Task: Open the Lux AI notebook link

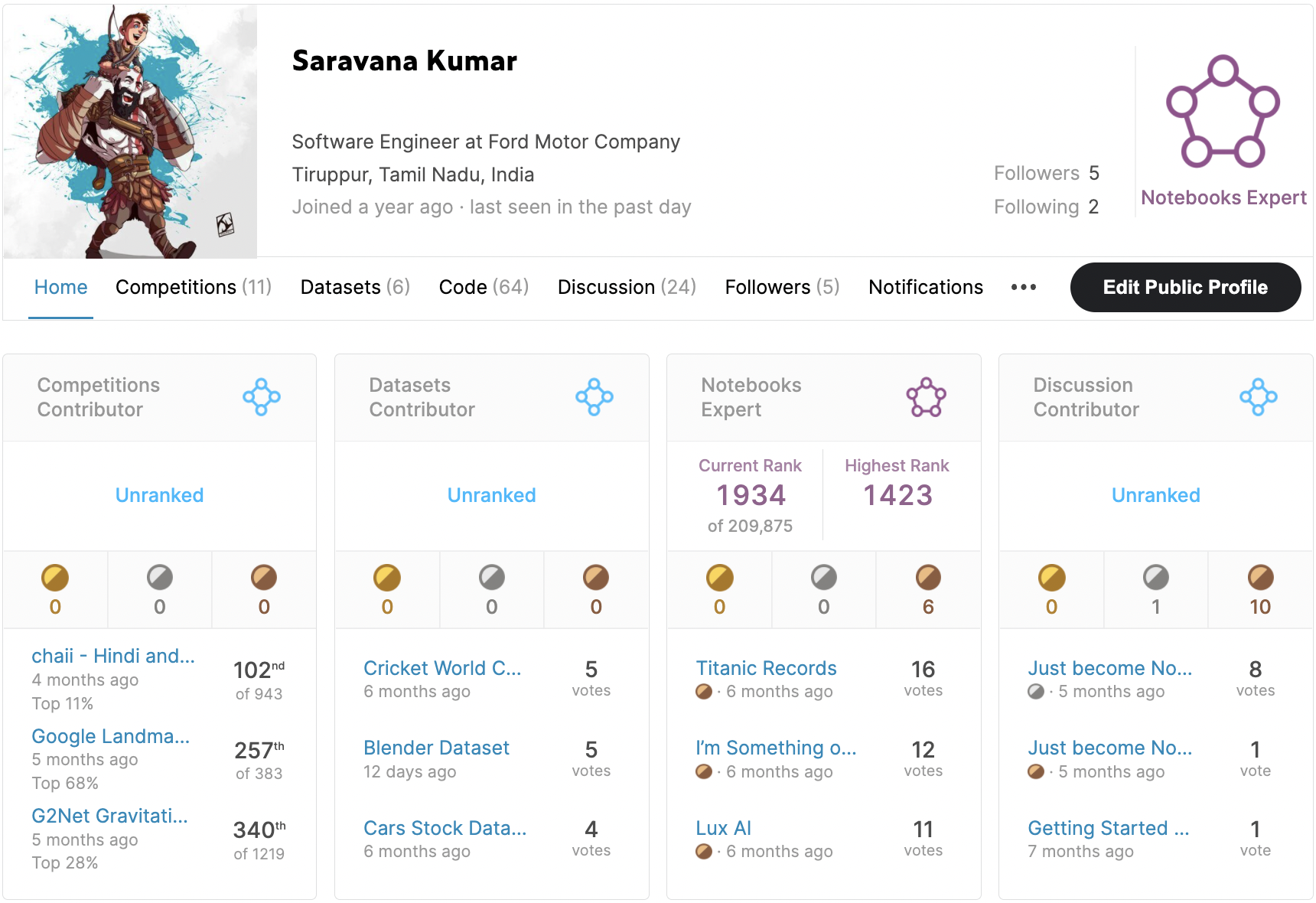Action: 723,828
